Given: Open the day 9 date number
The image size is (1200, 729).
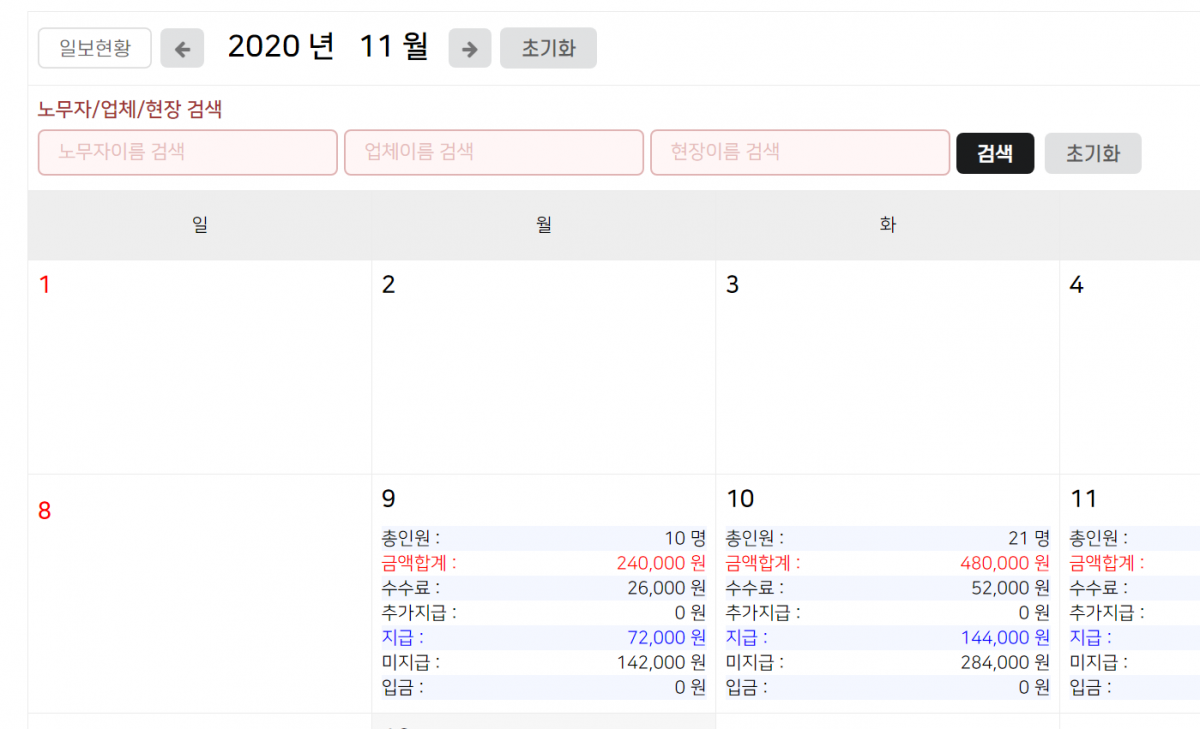Looking at the screenshot, I should click(x=389, y=498).
